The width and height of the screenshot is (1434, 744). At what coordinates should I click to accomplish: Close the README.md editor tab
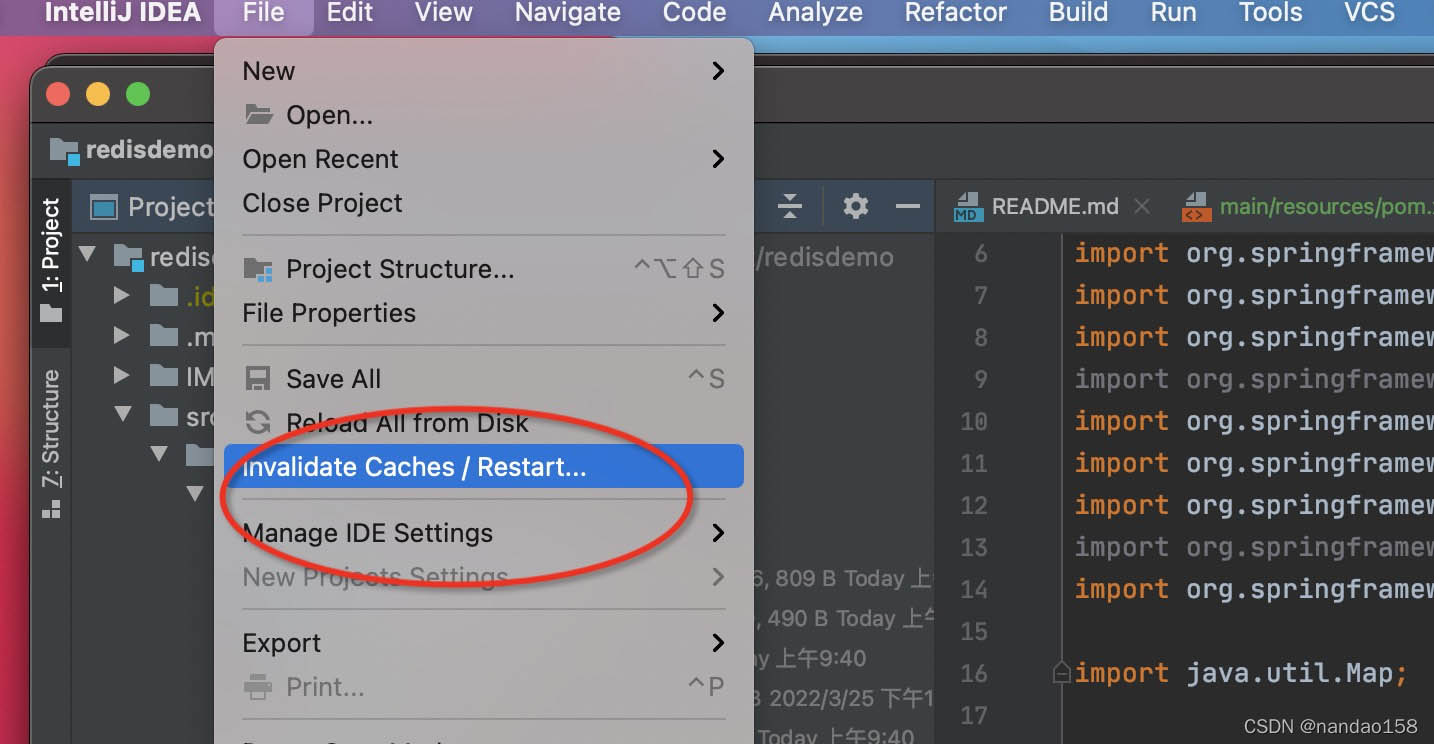pyautogui.click(x=1142, y=207)
